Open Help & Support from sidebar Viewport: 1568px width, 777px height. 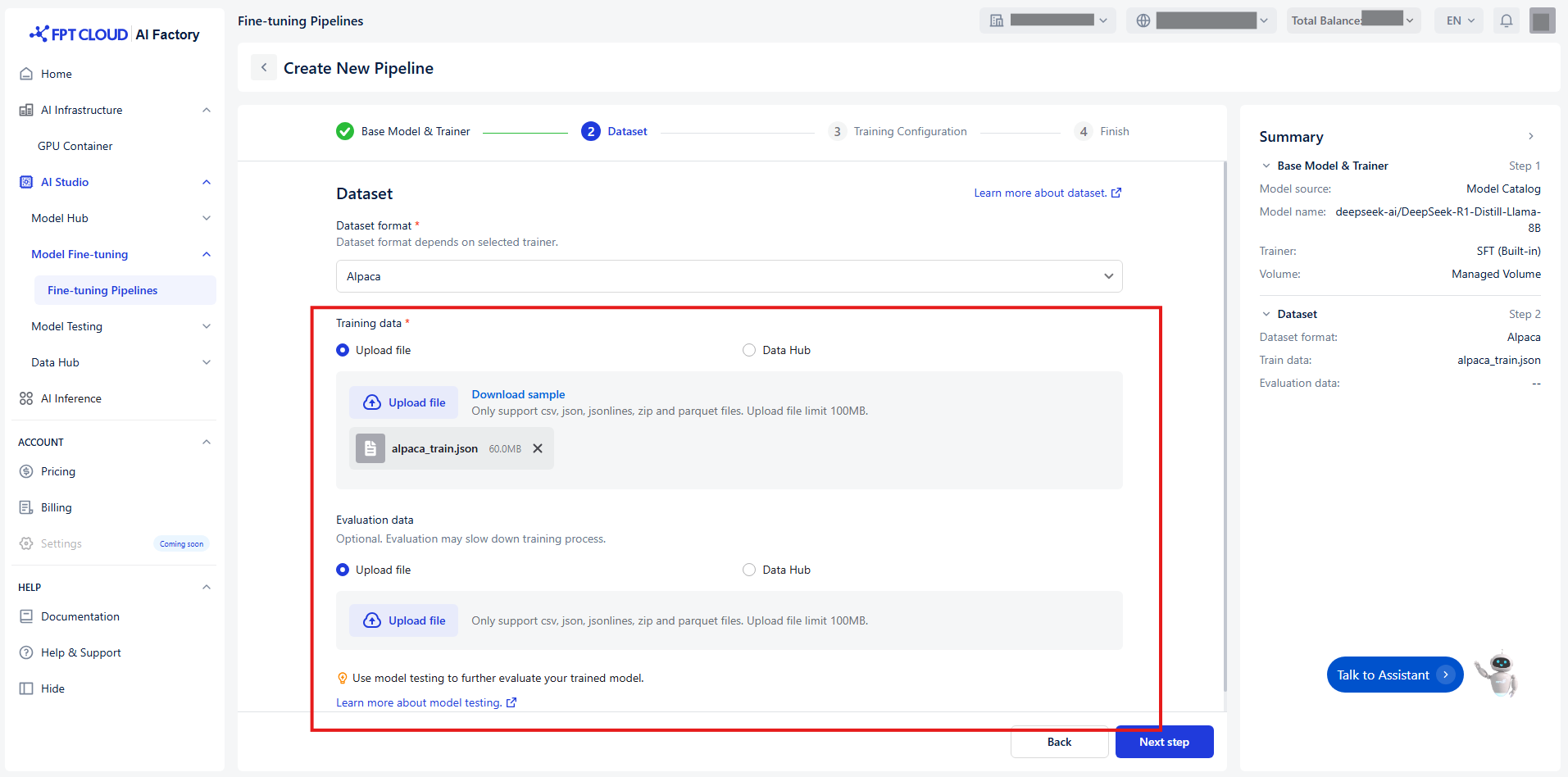pos(80,652)
